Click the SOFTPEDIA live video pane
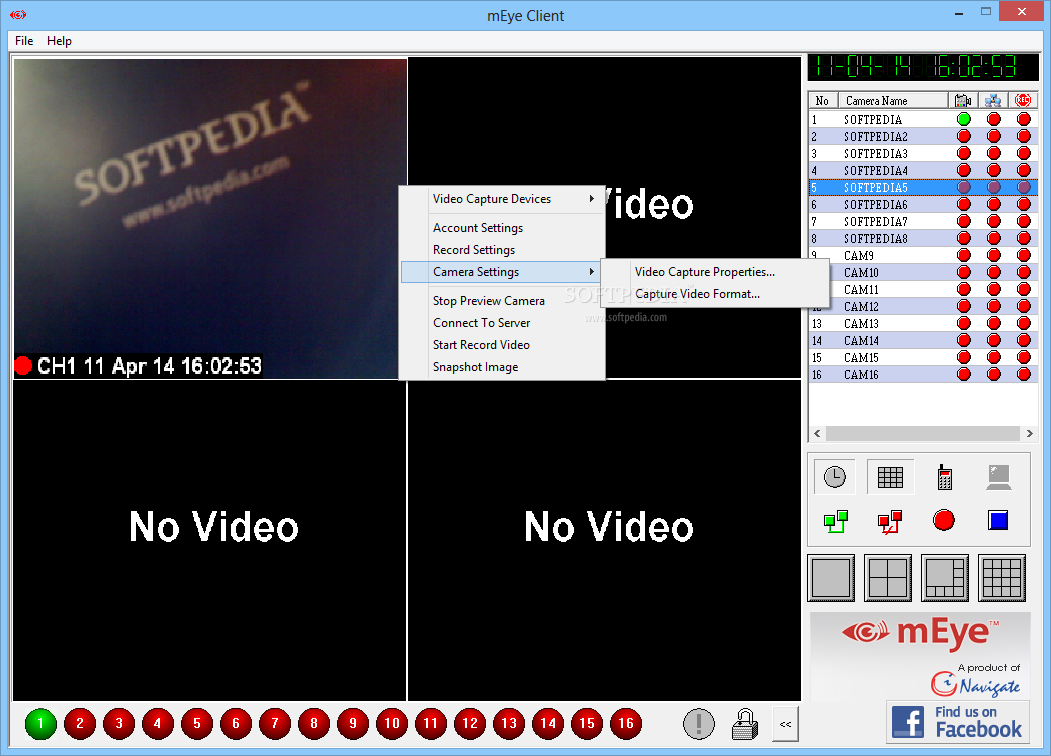1051x756 pixels. [x=210, y=218]
